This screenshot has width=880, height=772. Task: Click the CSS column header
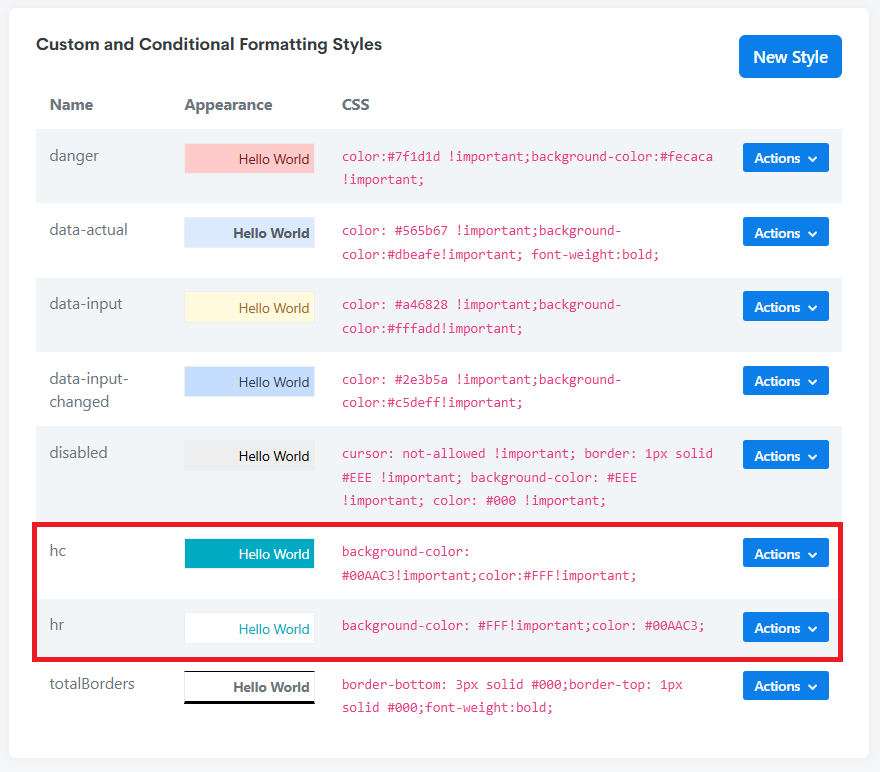coord(356,105)
